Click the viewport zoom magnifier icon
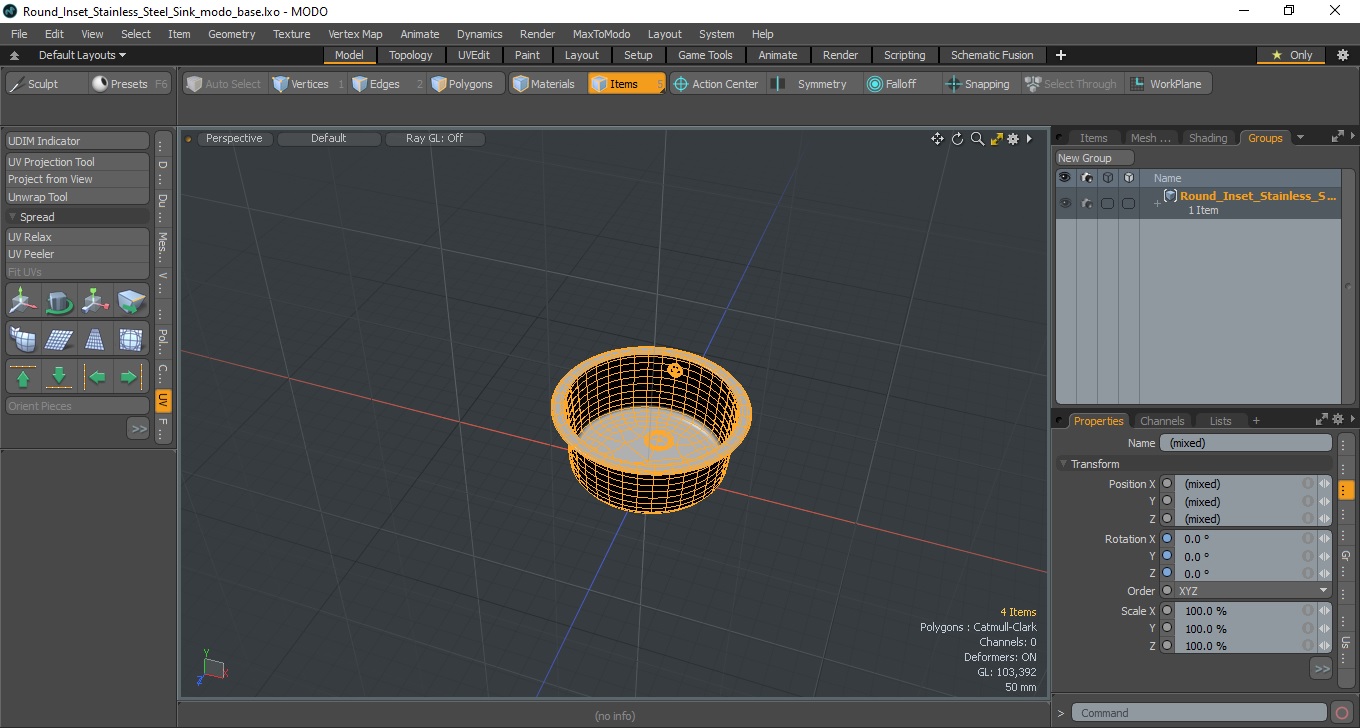1360x728 pixels. [x=977, y=139]
